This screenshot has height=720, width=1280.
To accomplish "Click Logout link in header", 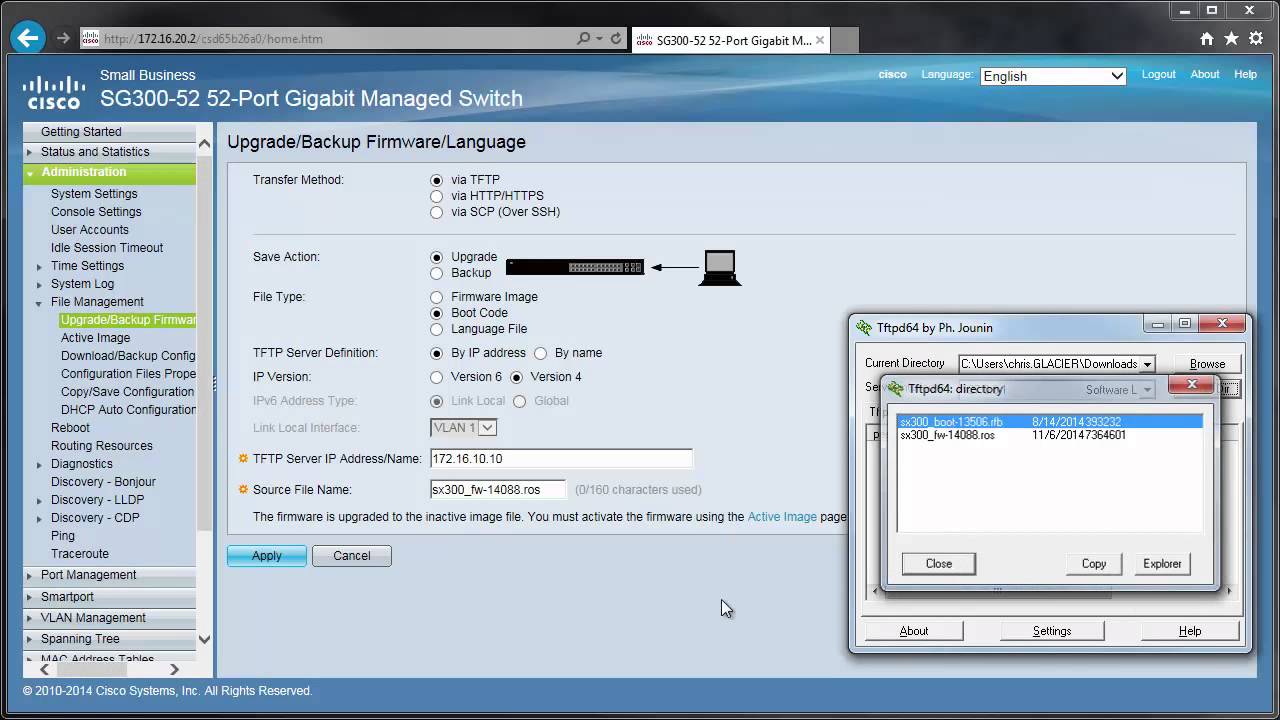I will click(1159, 75).
